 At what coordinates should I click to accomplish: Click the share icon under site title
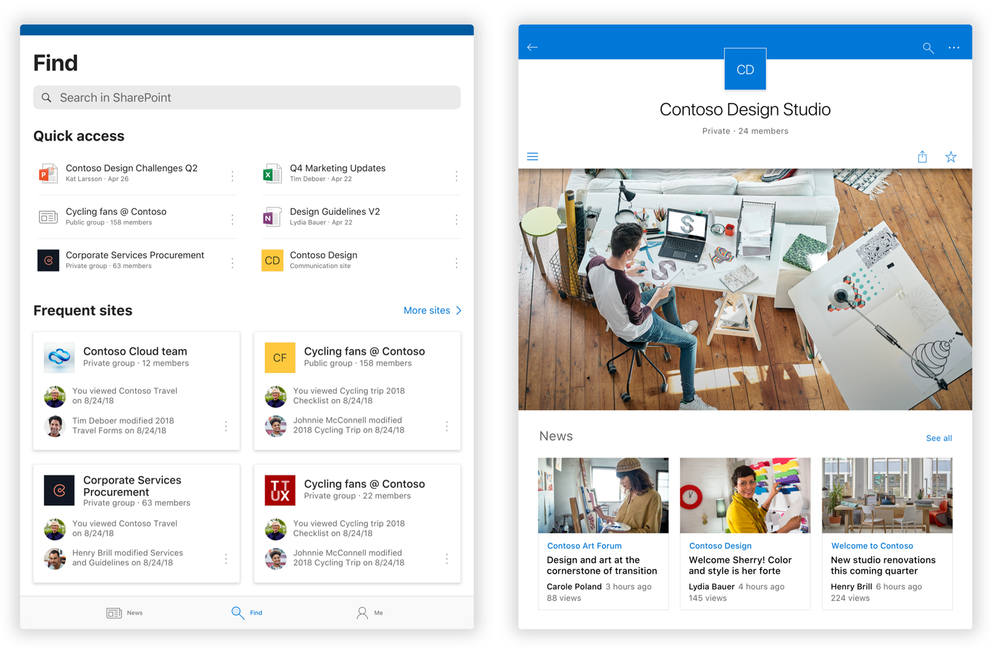coord(922,157)
